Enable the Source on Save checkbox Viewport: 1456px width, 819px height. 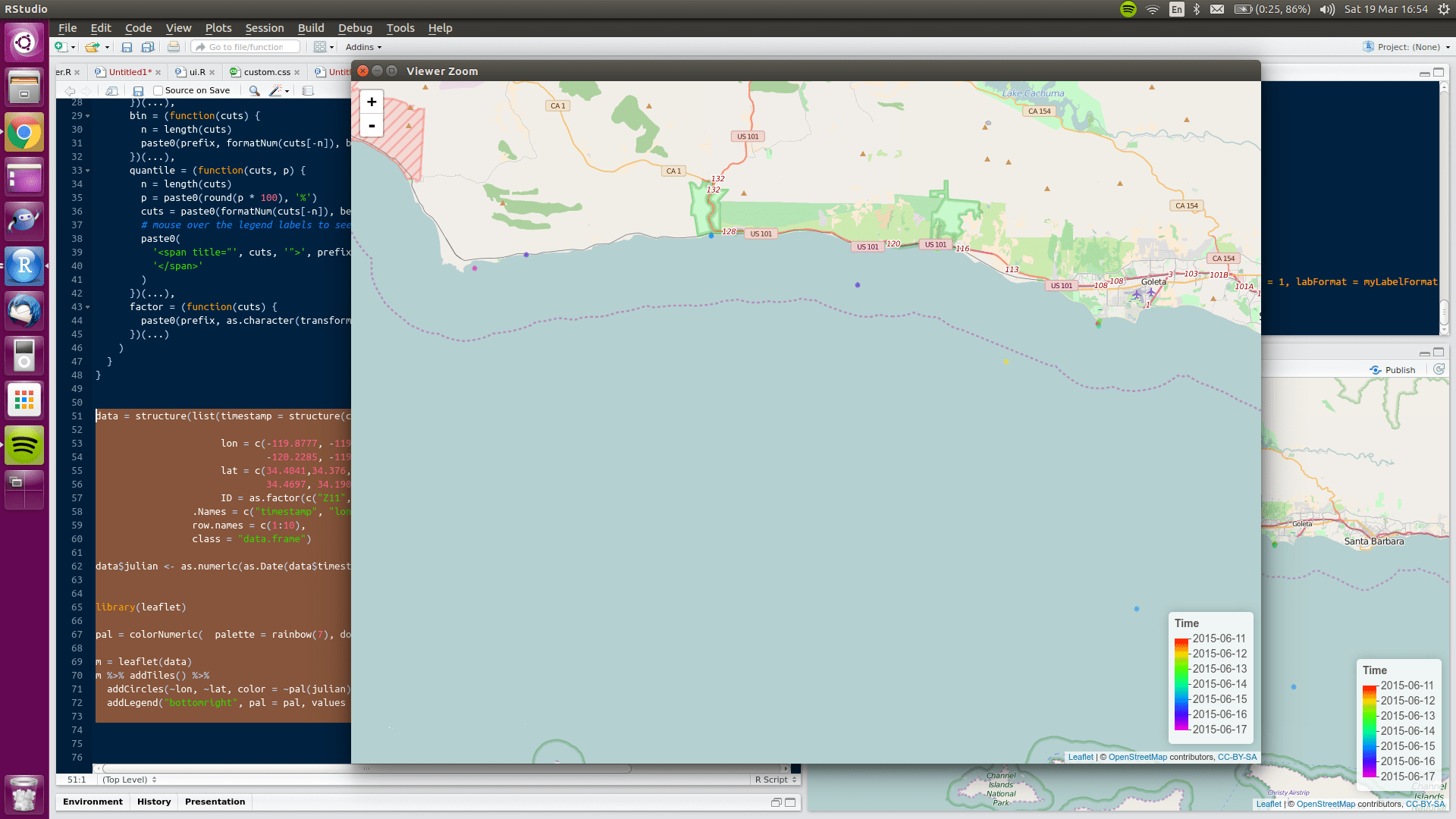coord(158,90)
